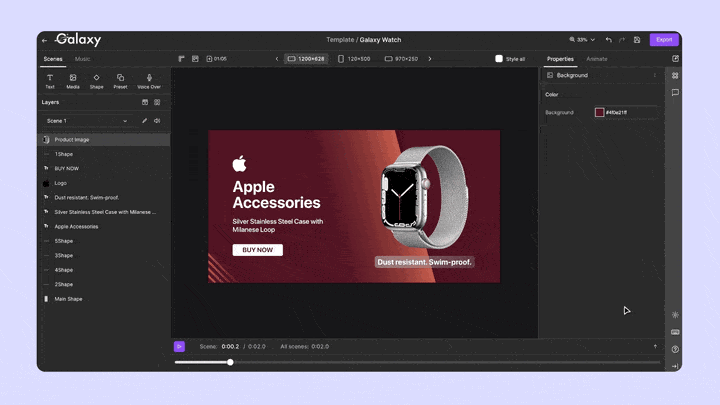Click the save icon beside Export
The image size is (720, 405).
[x=637, y=40]
